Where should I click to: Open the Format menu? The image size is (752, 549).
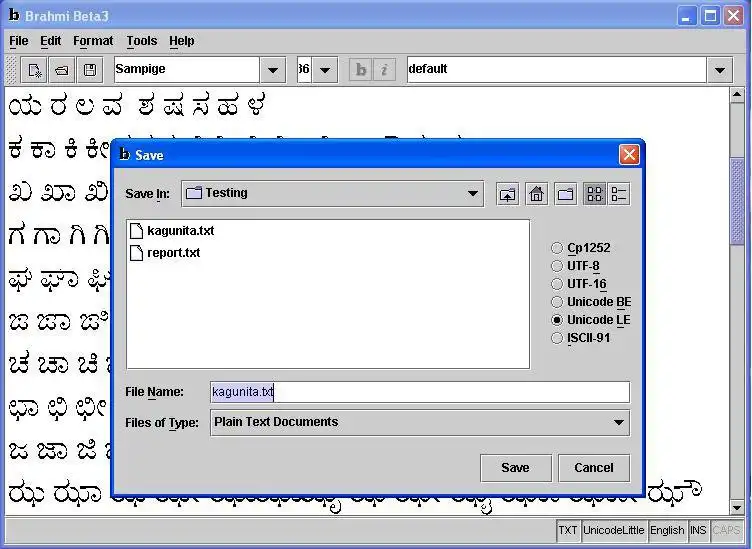(x=93, y=41)
